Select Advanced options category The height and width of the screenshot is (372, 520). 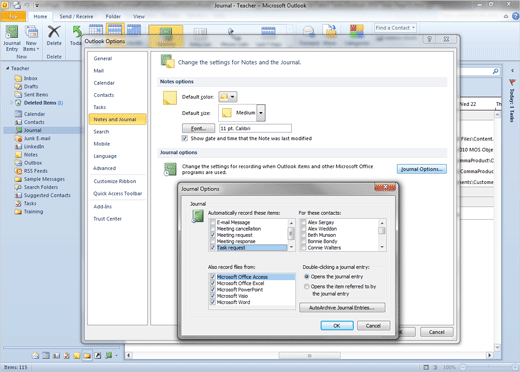[105, 168]
